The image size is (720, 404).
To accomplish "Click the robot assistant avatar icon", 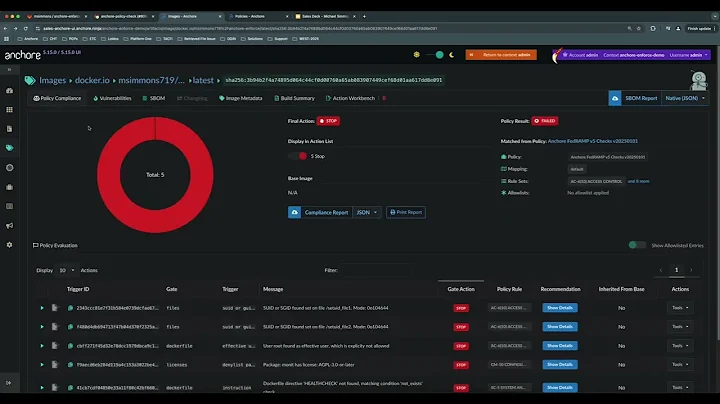I will click(x=698, y=80).
